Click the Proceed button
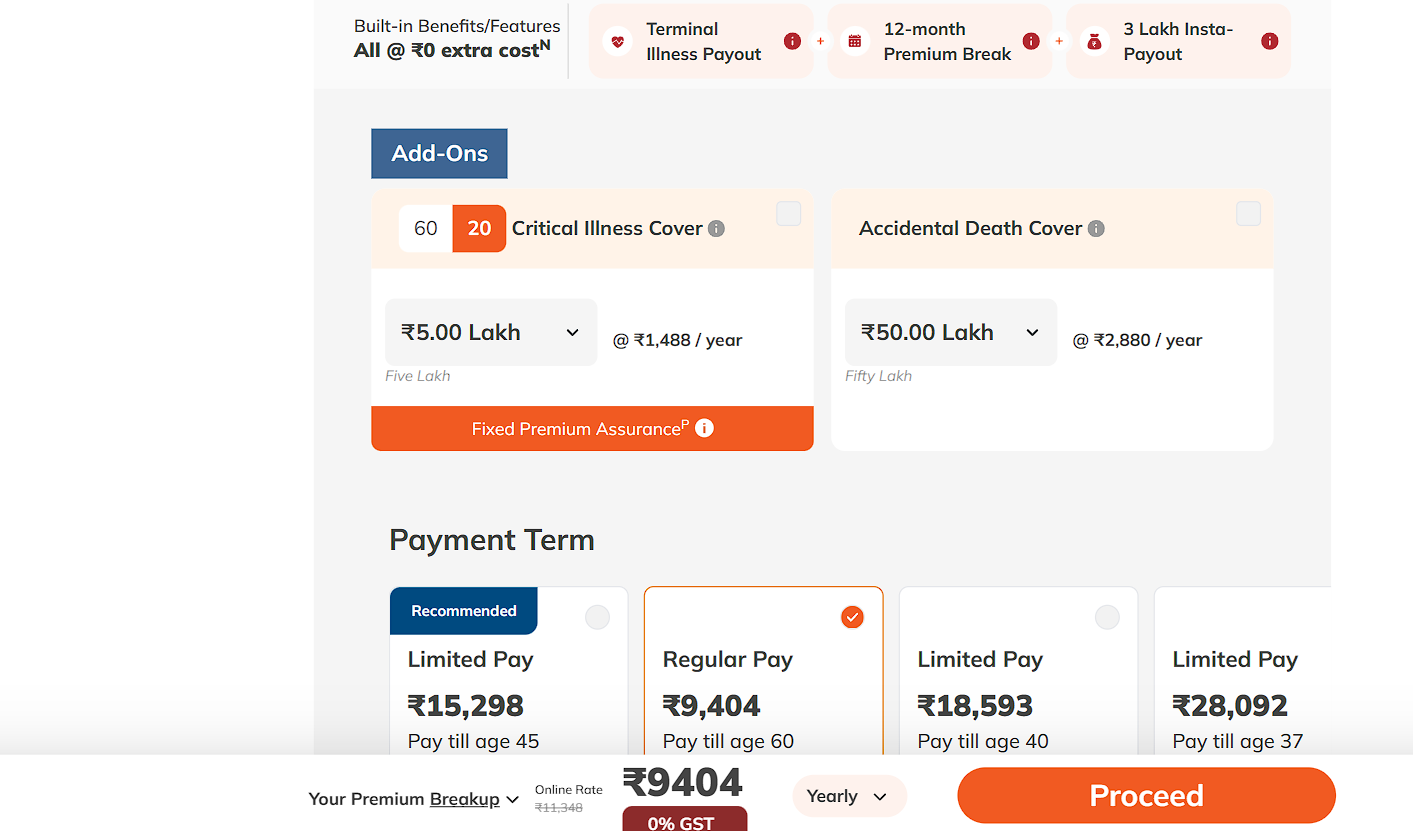 (1146, 795)
